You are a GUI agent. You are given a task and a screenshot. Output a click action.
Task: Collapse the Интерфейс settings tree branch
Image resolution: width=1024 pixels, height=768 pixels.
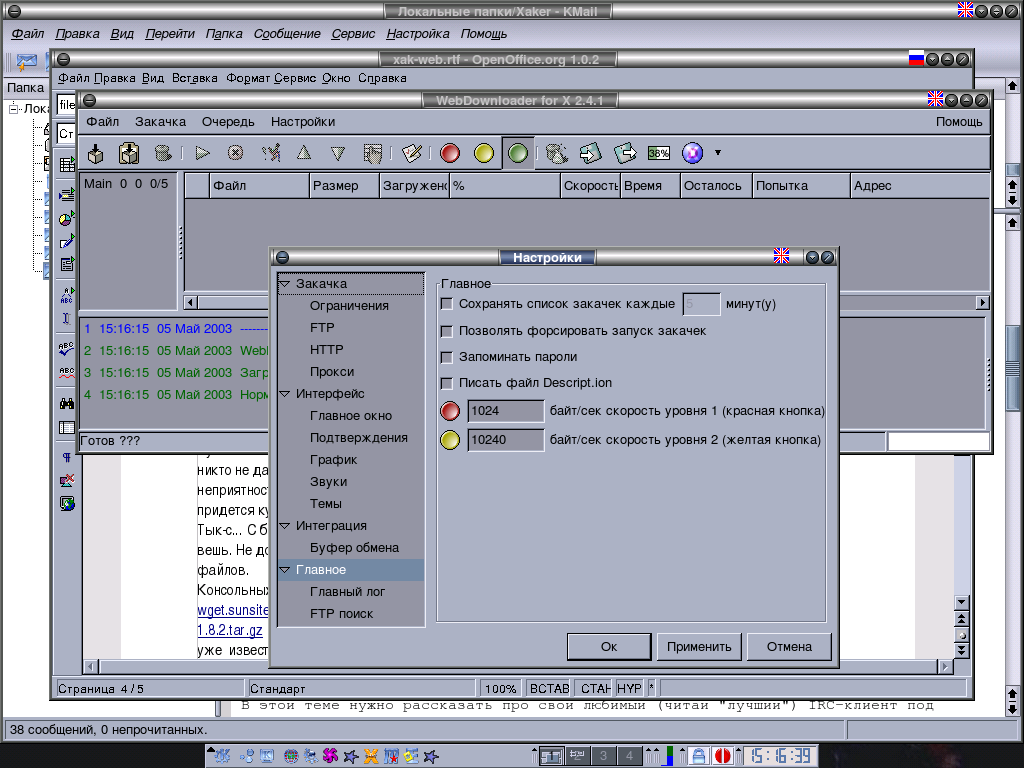click(x=285, y=394)
